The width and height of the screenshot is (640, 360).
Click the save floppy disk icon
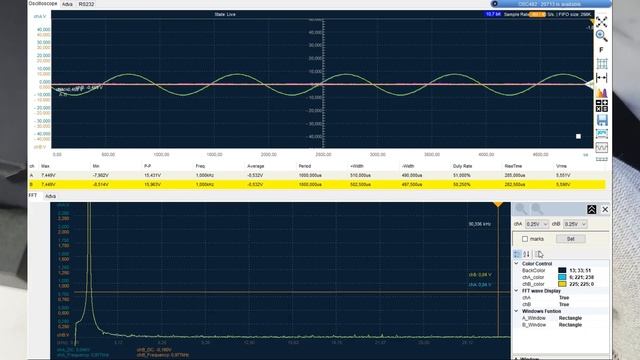pyautogui.click(x=602, y=120)
